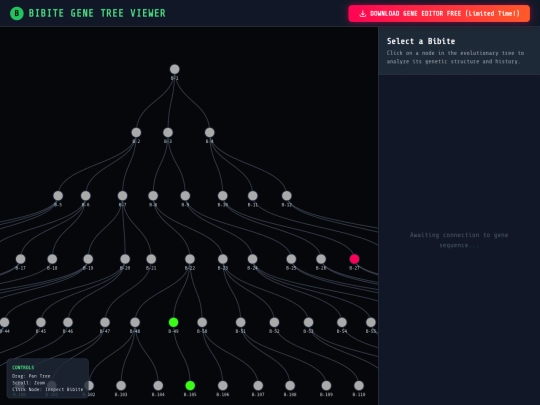Select root node B-1
The width and height of the screenshot is (540, 405).
point(175,69)
